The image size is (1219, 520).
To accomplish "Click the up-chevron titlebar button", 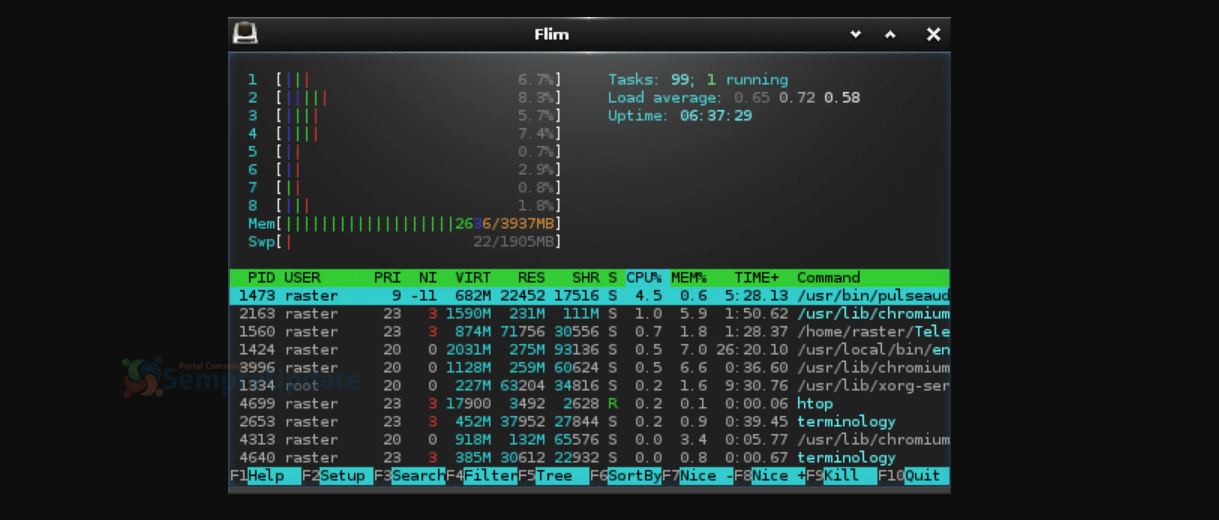I will point(890,34).
